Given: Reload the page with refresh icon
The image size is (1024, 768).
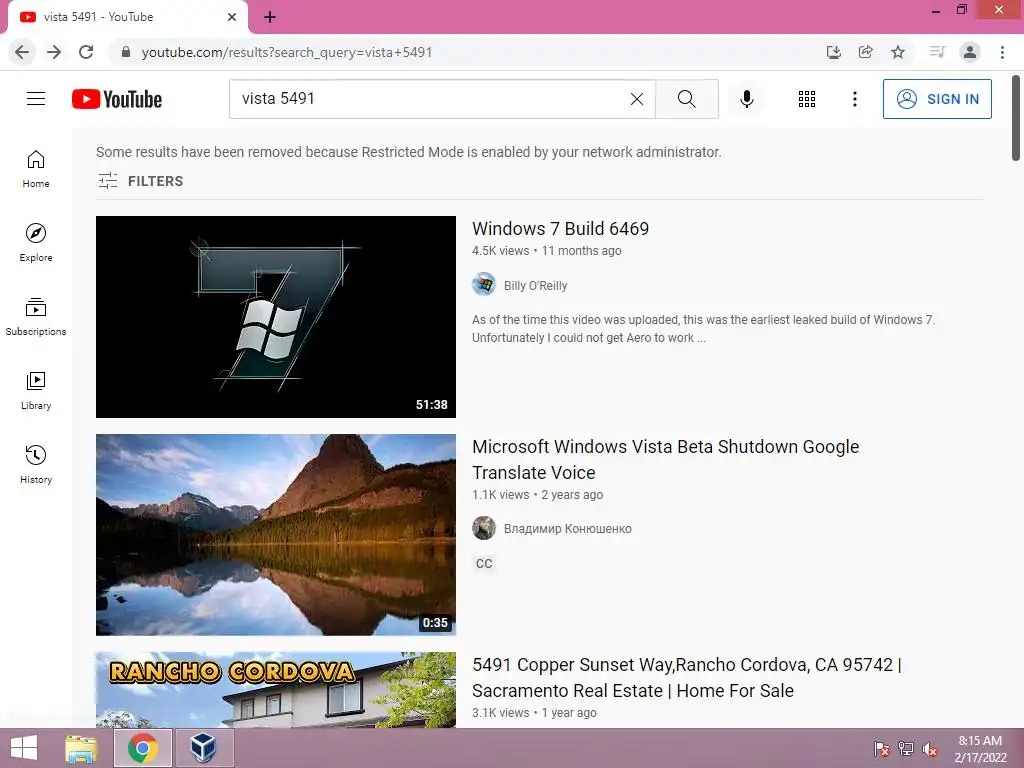Looking at the screenshot, I should point(86,52).
